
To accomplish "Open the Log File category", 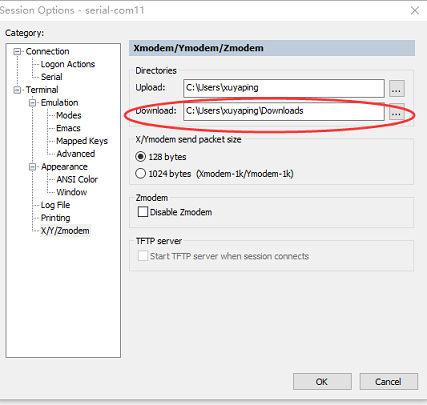I will [55, 205].
